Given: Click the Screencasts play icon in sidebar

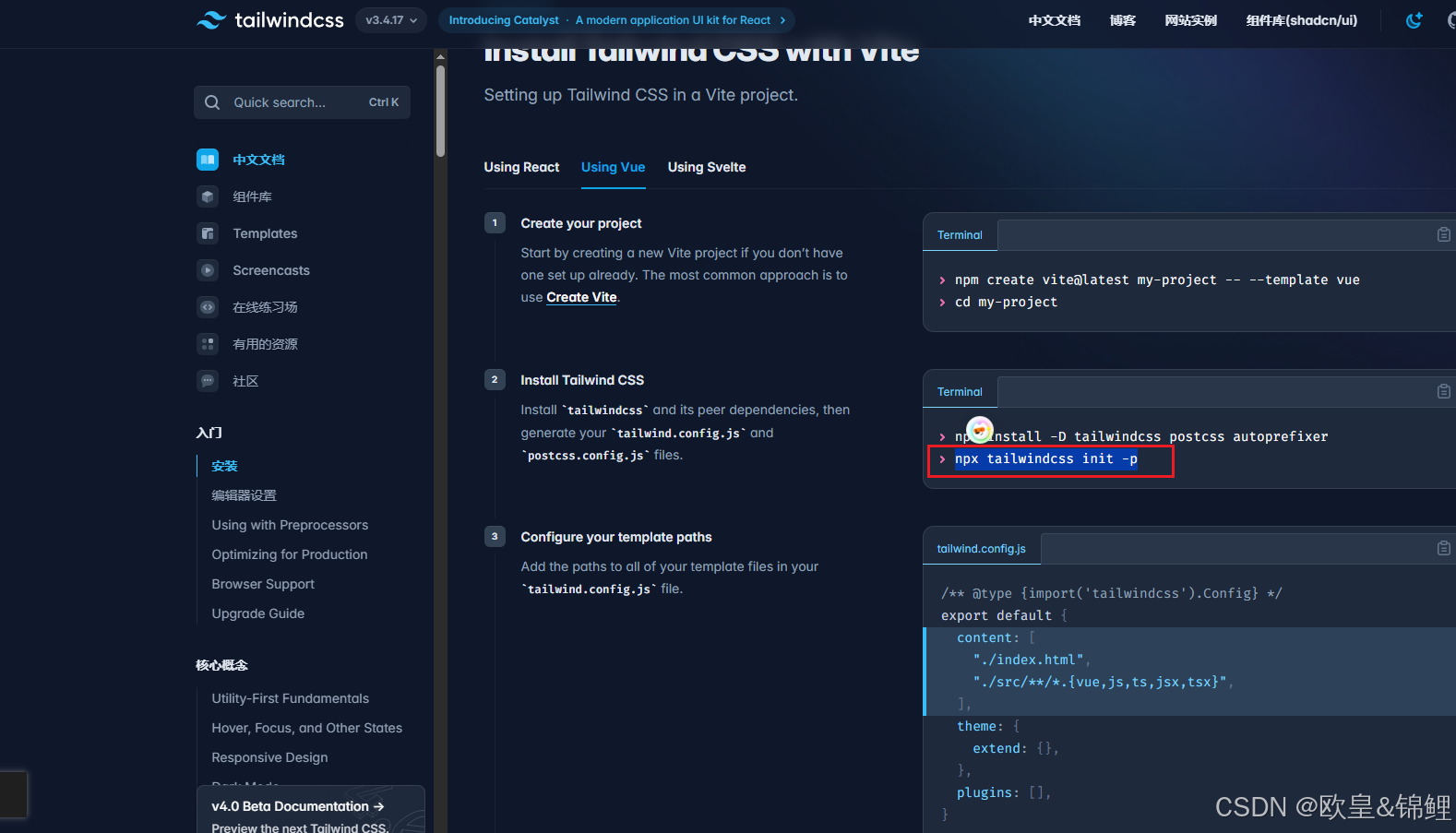Looking at the screenshot, I should 208,270.
